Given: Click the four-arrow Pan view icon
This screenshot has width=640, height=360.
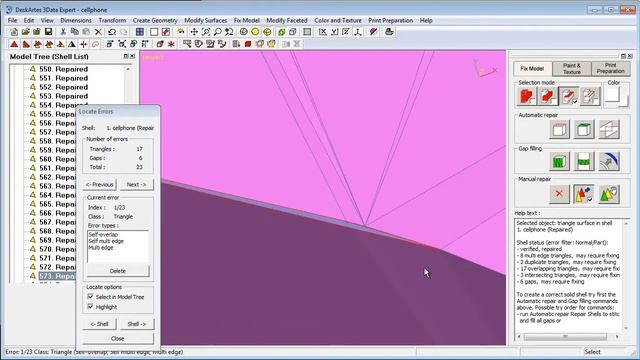Looking at the screenshot, I should [194, 32].
